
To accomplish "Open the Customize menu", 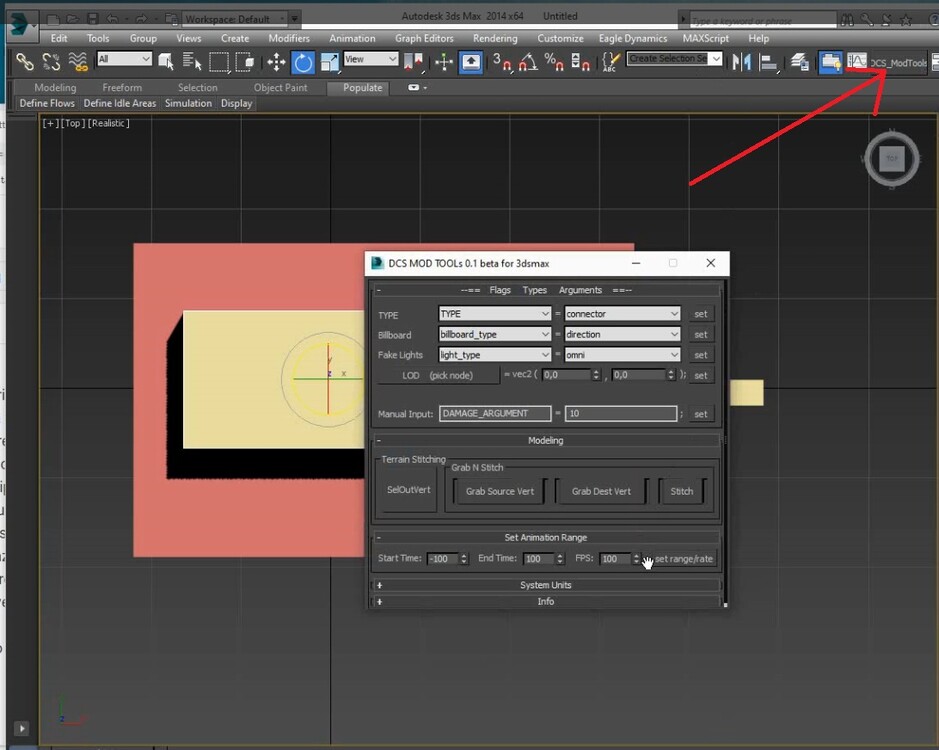I will tap(560, 38).
